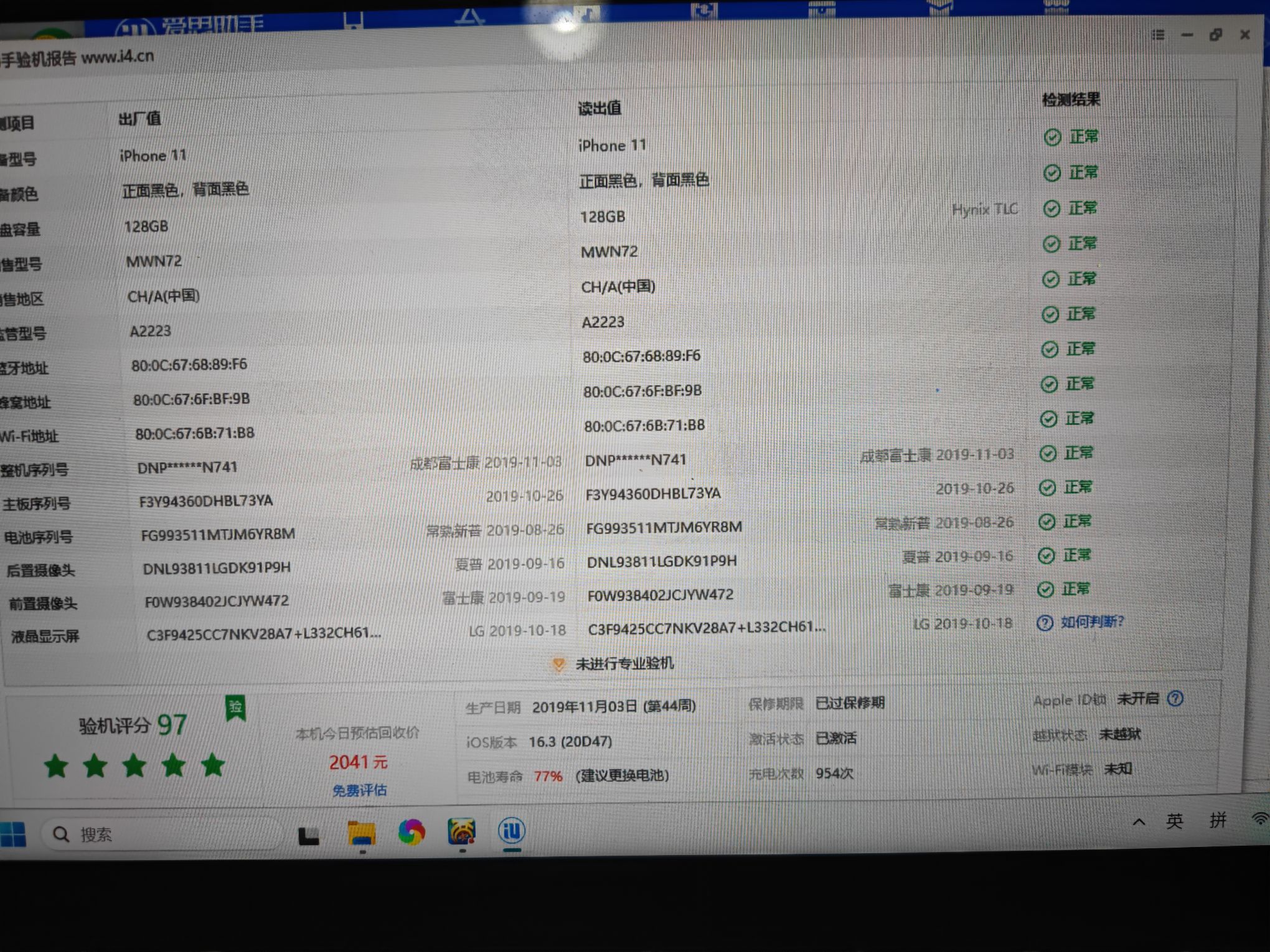Open File Explorer from the taskbar
Image resolution: width=1270 pixels, height=952 pixels.
[x=361, y=833]
